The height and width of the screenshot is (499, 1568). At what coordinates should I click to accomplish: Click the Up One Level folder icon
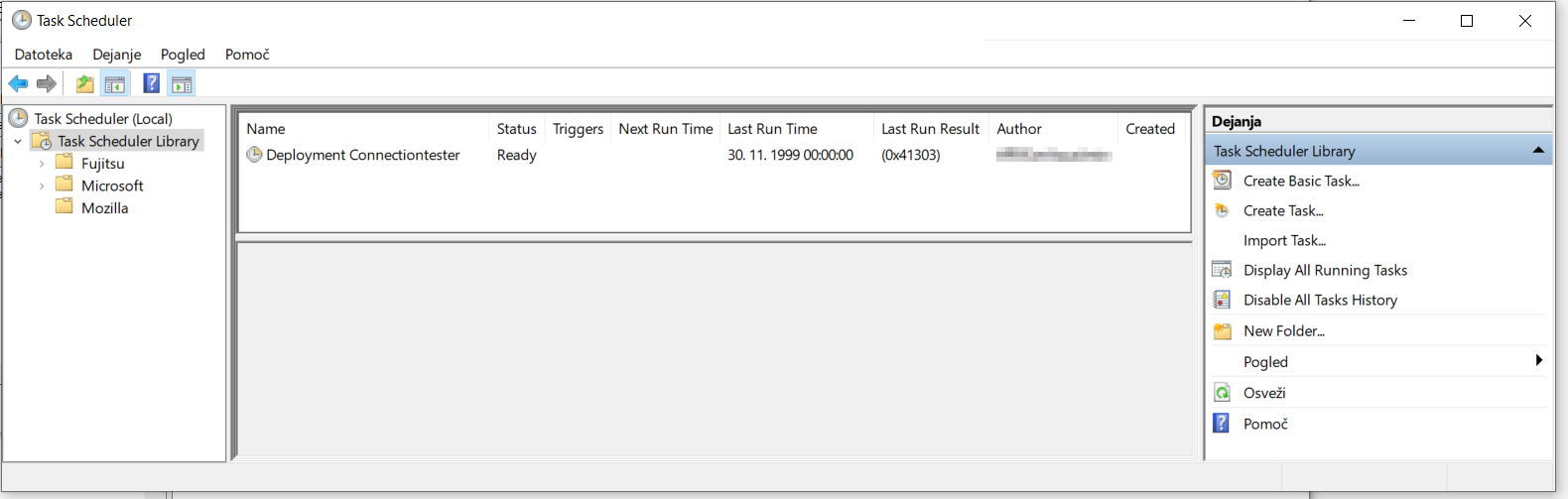[x=85, y=83]
